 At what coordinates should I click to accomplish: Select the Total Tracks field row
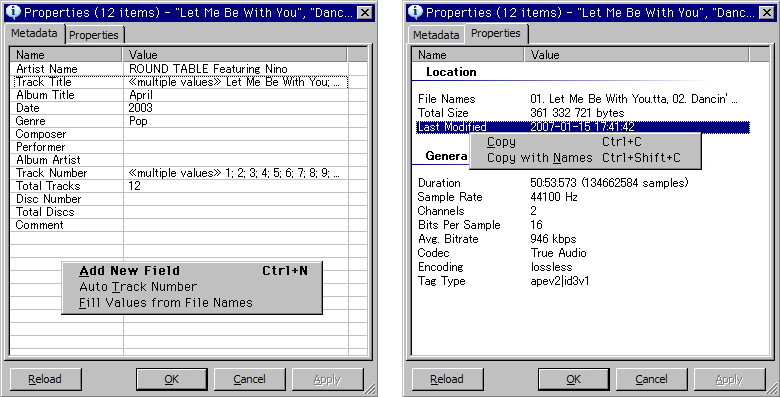(179, 186)
